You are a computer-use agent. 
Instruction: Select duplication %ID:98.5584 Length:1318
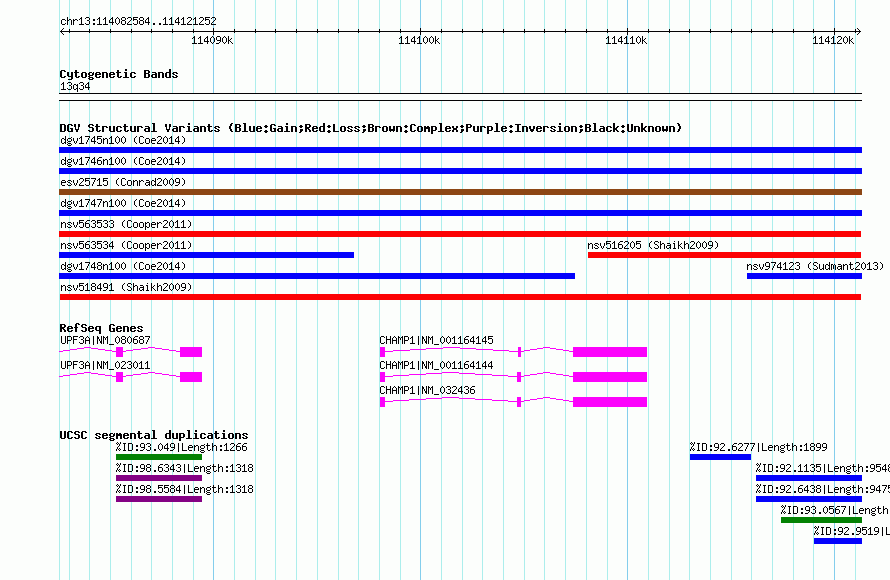click(184, 489)
